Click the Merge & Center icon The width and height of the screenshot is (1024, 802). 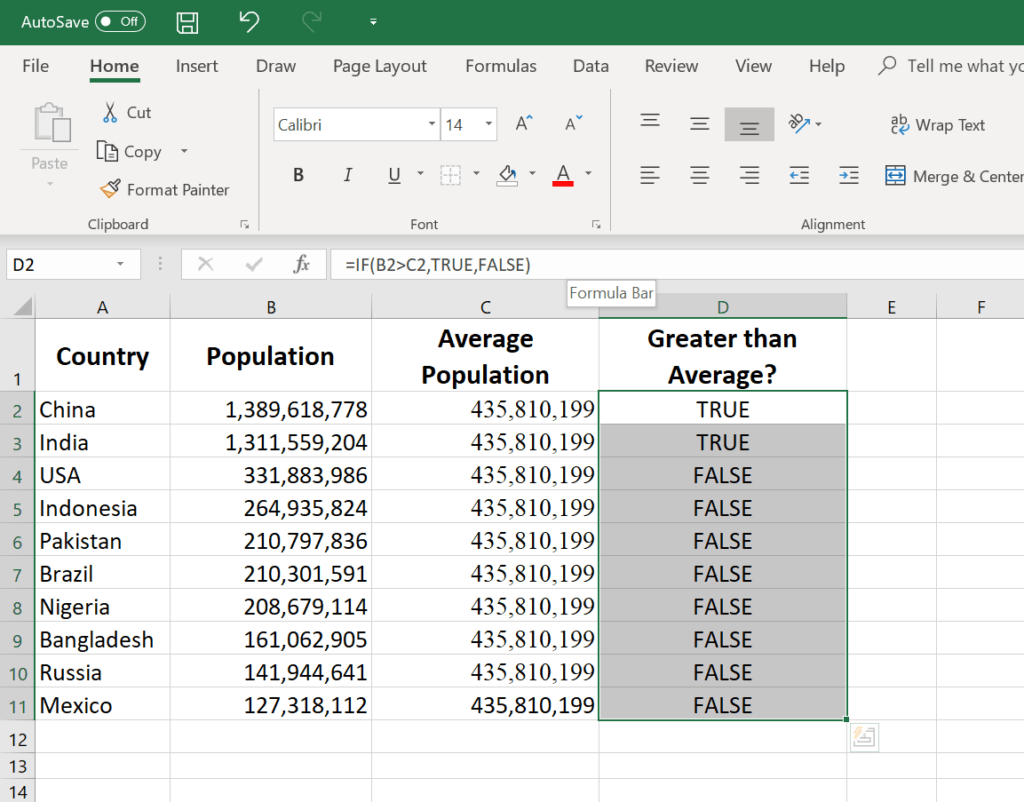point(895,176)
